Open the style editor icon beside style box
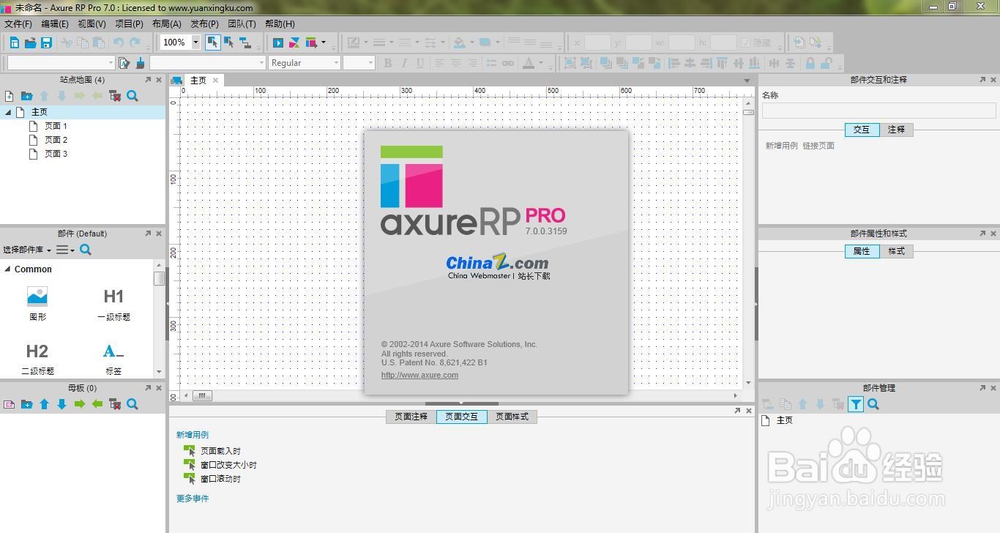The image size is (1000, 533). click(x=124, y=62)
